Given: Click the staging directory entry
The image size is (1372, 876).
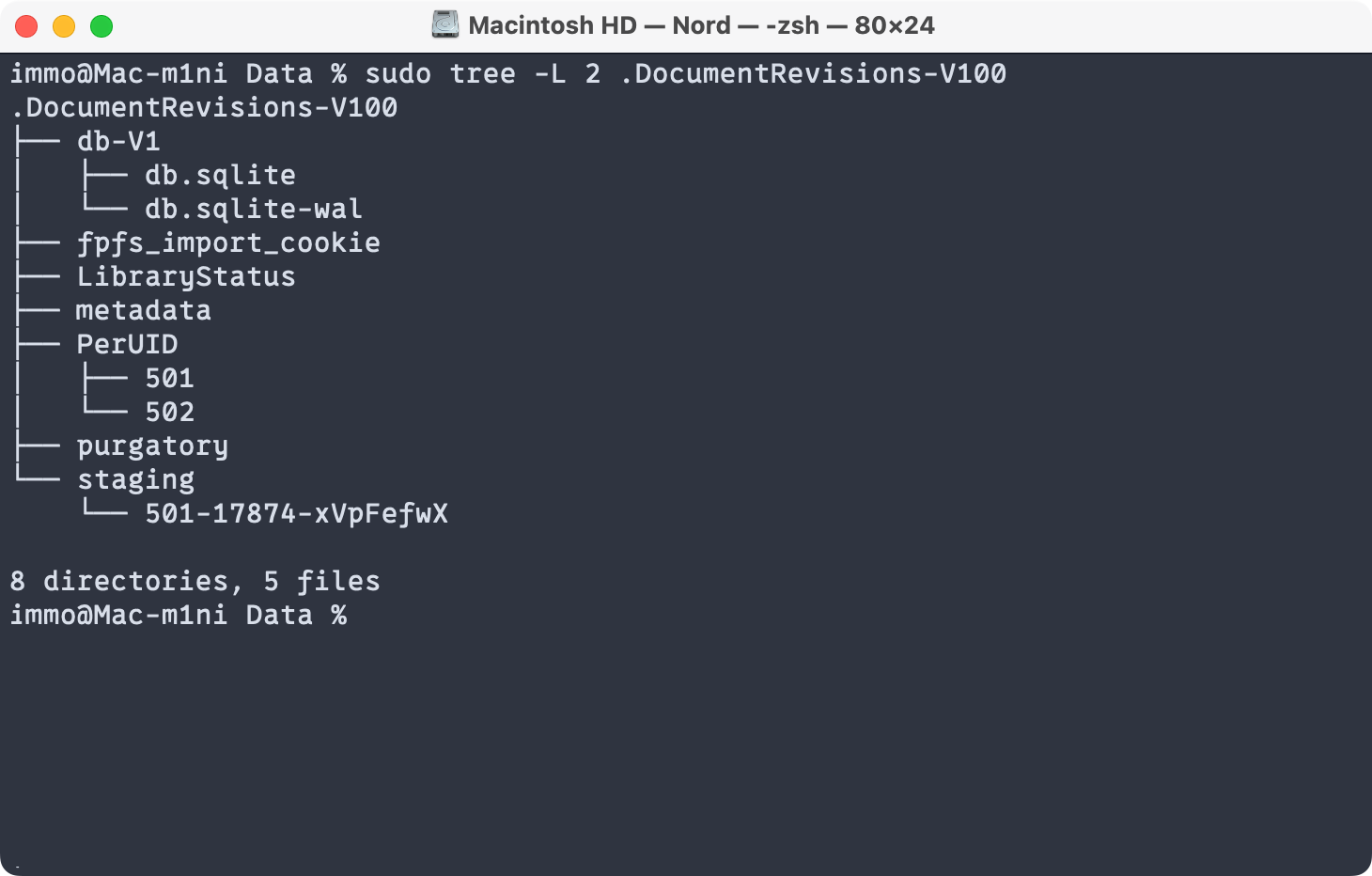Looking at the screenshot, I should click(x=135, y=479).
